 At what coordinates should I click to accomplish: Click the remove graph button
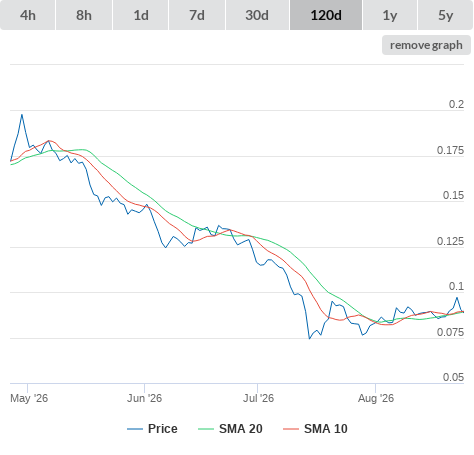point(426,45)
